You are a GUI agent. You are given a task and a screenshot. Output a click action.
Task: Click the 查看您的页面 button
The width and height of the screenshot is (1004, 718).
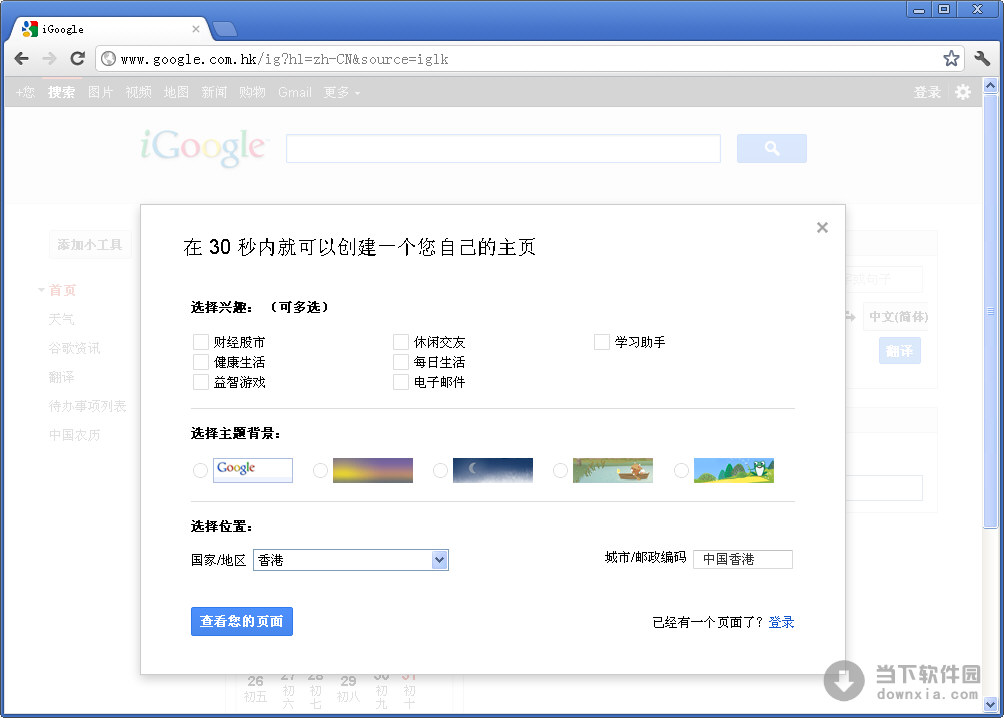coord(241,621)
